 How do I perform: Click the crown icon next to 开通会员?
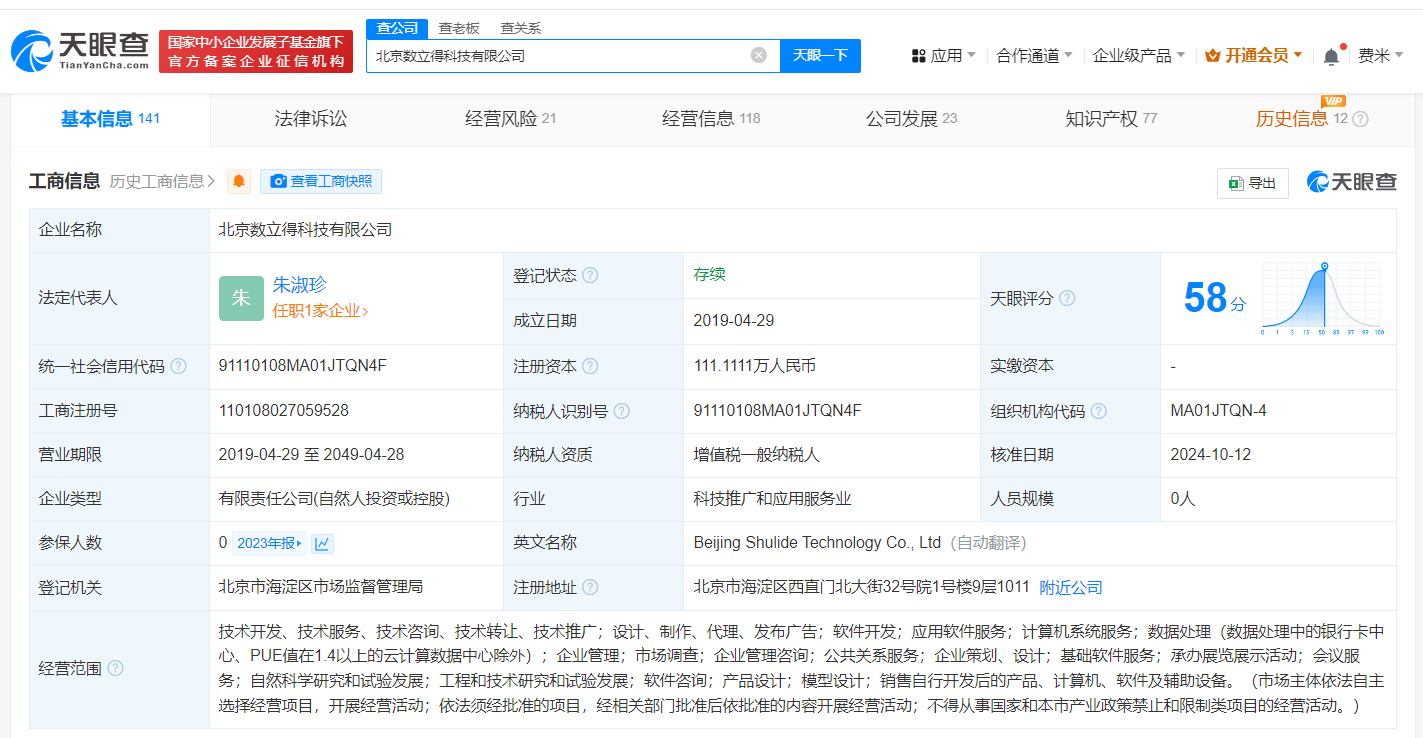[1213, 55]
